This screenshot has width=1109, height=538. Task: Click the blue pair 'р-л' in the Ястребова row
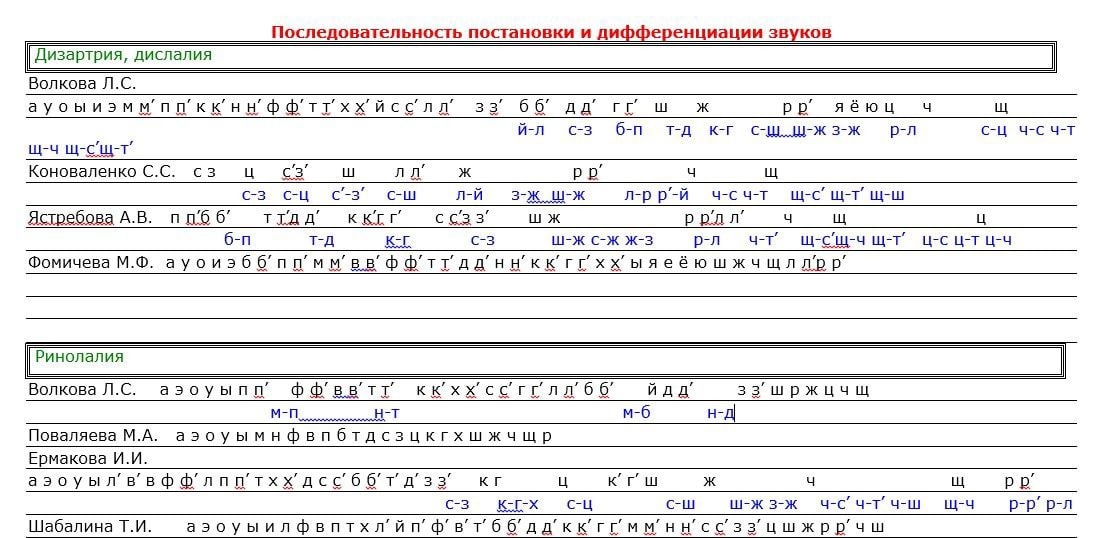(x=707, y=240)
